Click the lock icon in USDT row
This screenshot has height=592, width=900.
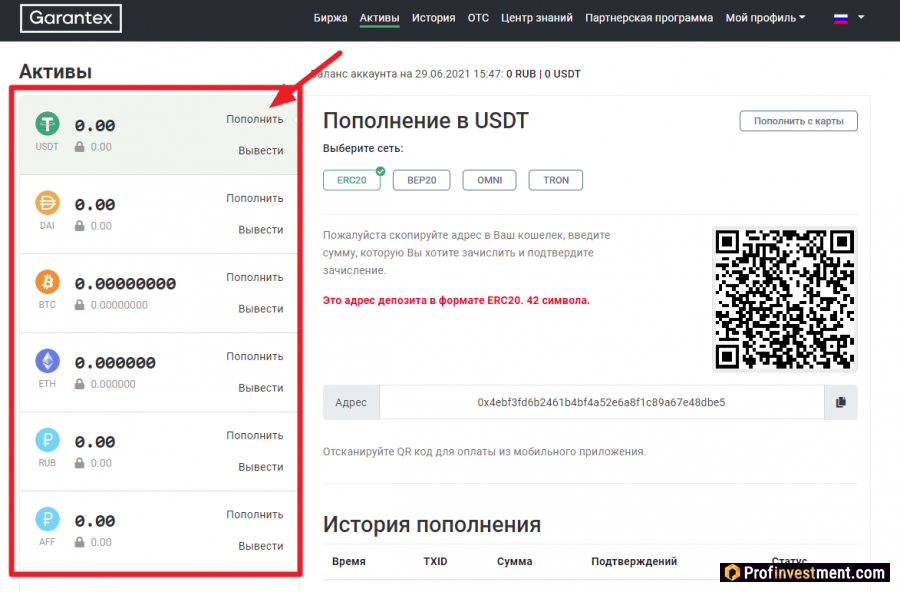[x=80, y=146]
